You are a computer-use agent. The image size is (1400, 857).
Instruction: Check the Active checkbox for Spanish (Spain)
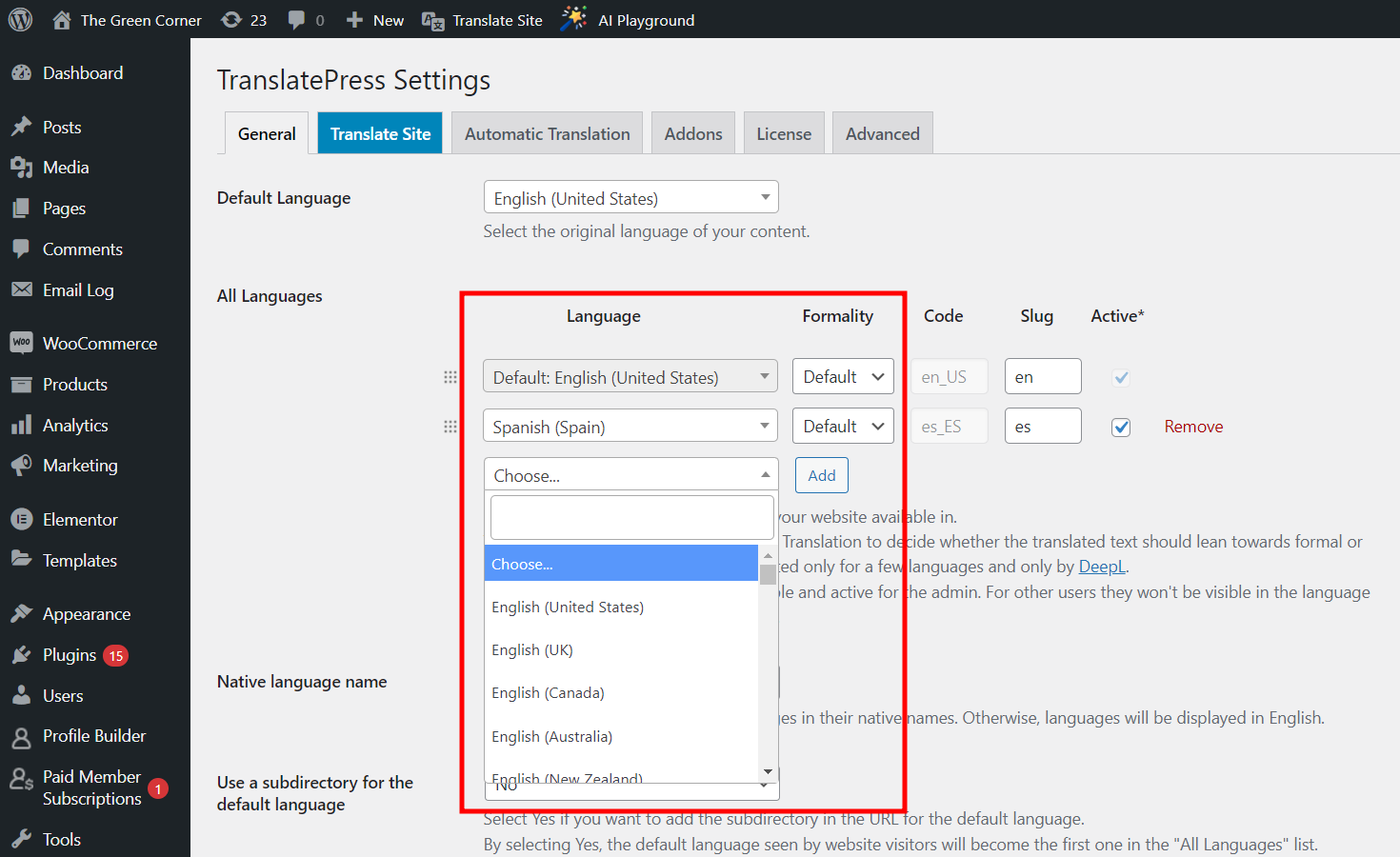1120,427
